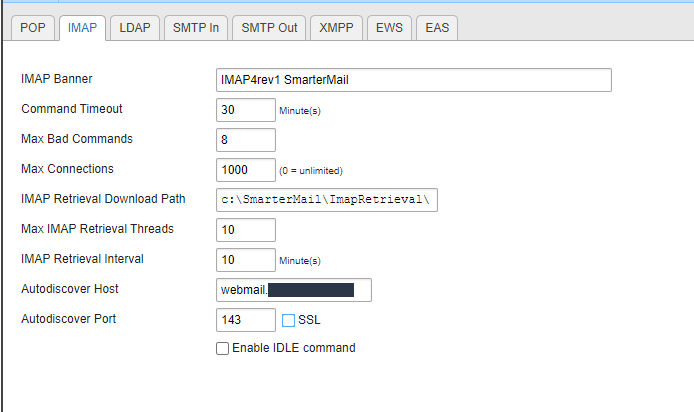Focus the Autodiscover Port field
Image resolution: width=694 pixels, height=412 pixels.
pos(245,320)
